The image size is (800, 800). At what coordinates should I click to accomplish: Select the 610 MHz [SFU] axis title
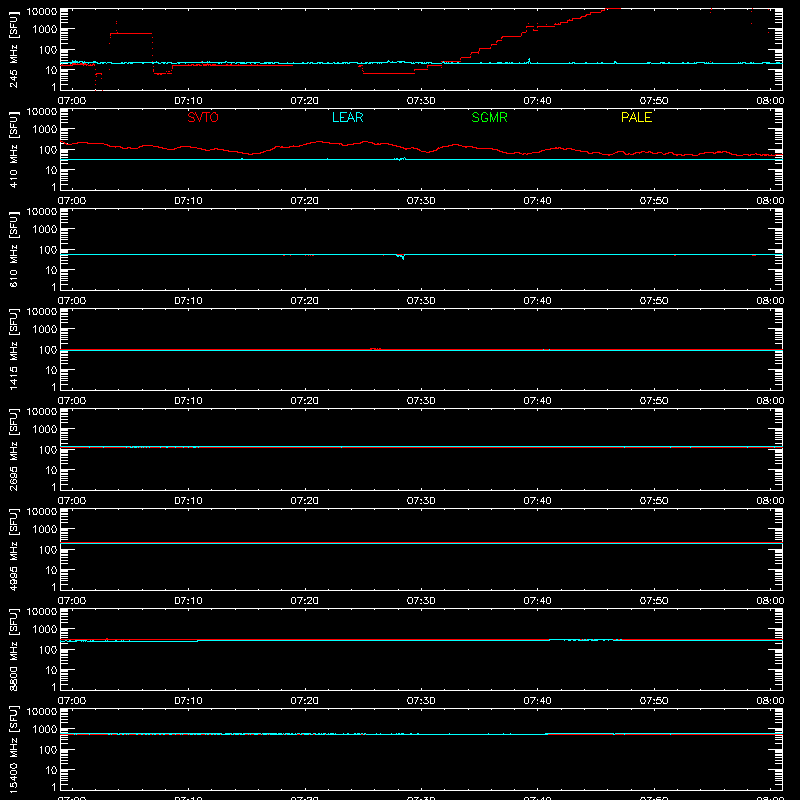[x=14, y=249]
